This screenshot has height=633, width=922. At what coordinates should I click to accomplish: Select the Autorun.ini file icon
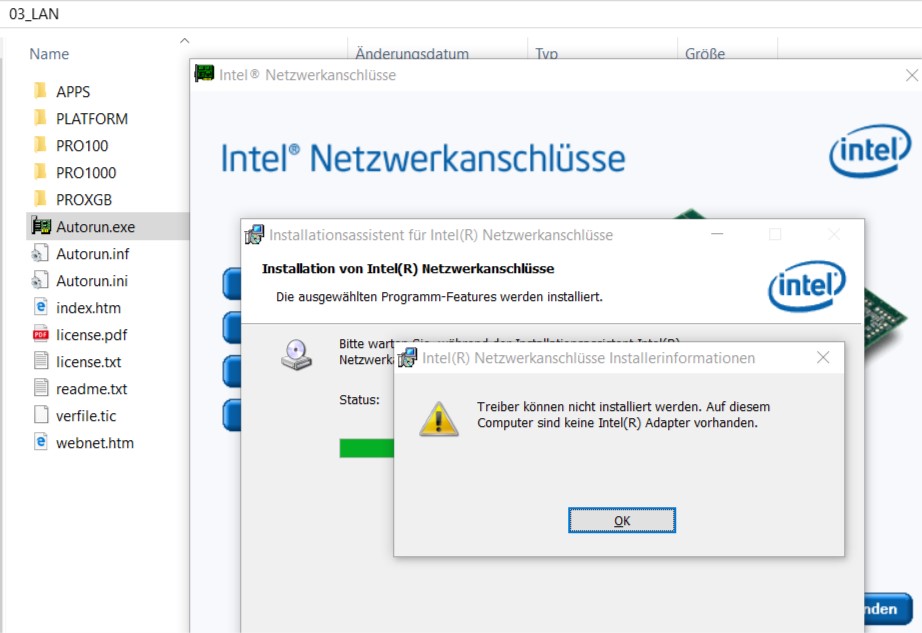coord(41,280)
